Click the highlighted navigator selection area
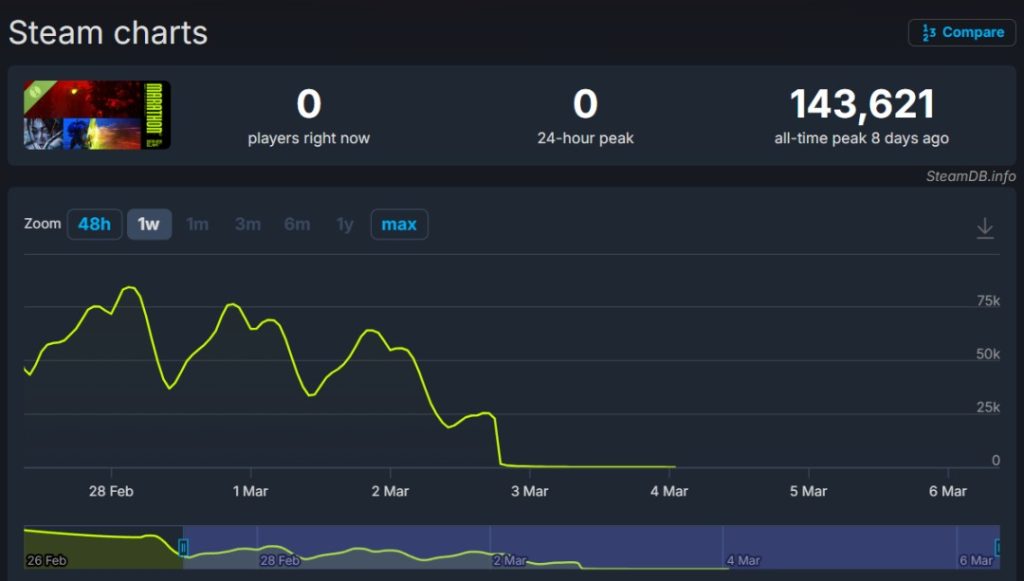This screenshot has width=1024, height=581. click(590, 546)
